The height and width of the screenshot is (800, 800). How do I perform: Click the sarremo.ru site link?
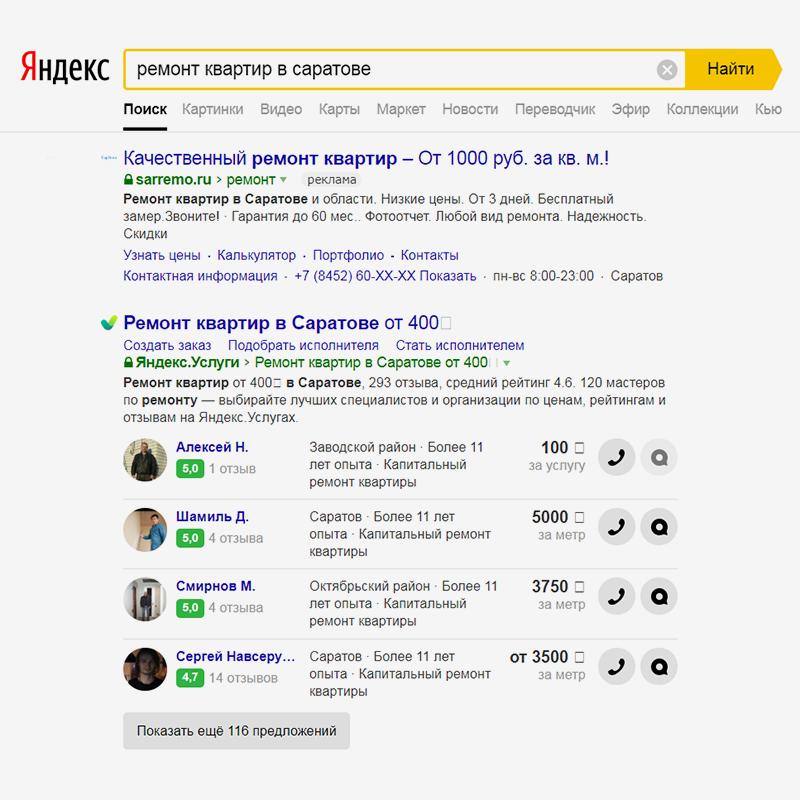pyautogui.click(x=173, y=180)
